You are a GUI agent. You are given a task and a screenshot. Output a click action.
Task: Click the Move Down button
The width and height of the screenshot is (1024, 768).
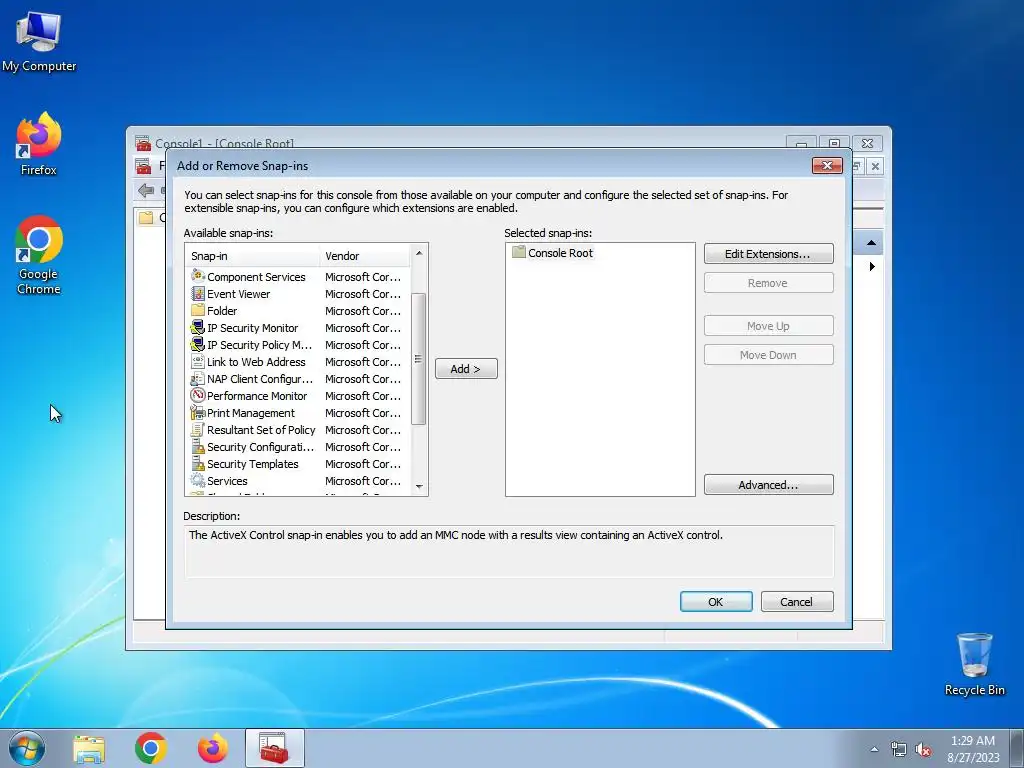click(x=768, y=355)
